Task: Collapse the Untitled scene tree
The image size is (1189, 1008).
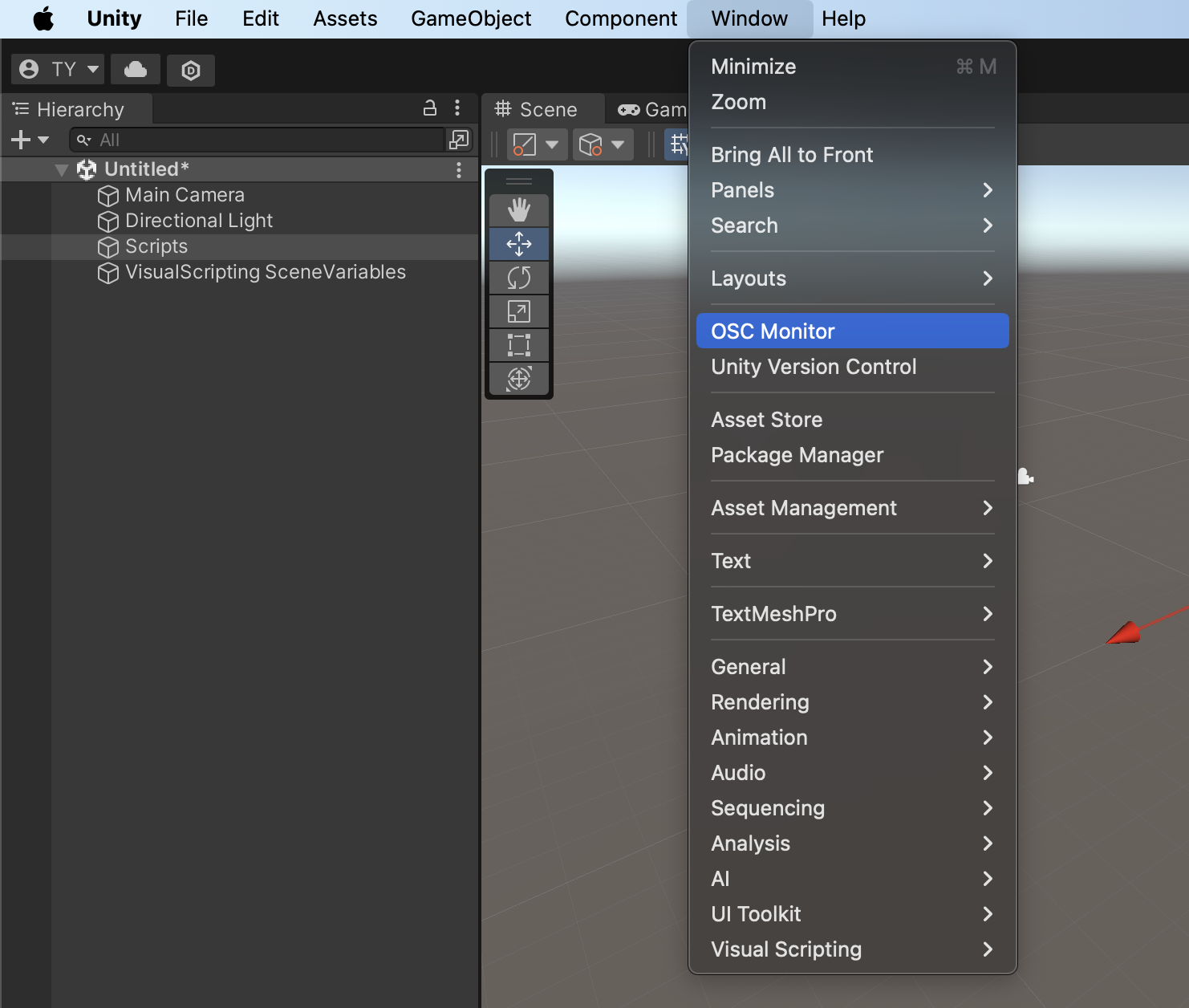Action: [x=62, y=170]
